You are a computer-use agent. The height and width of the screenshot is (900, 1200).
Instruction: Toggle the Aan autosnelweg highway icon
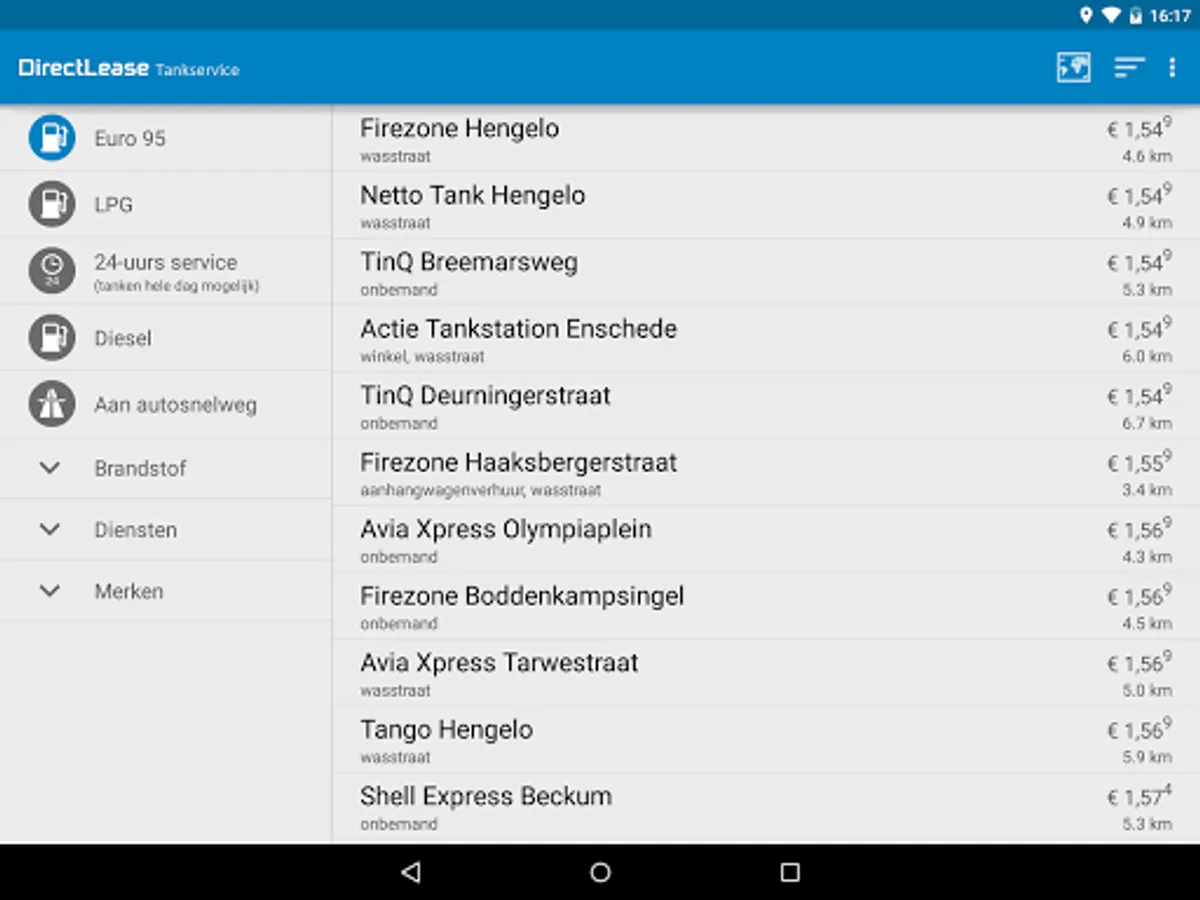(52, 404)
